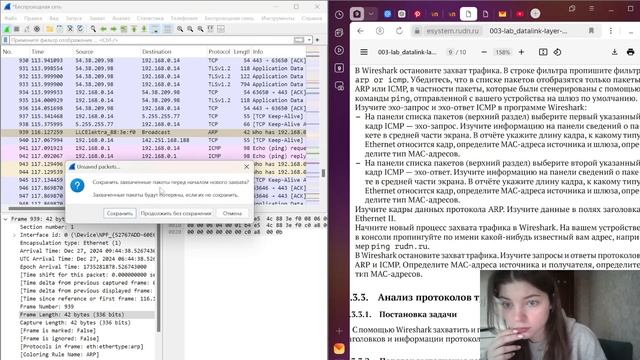Zoom out of Wireshark's main window text
The height and width of the screenshot is (360, 640).
click(x=190, y=29)
